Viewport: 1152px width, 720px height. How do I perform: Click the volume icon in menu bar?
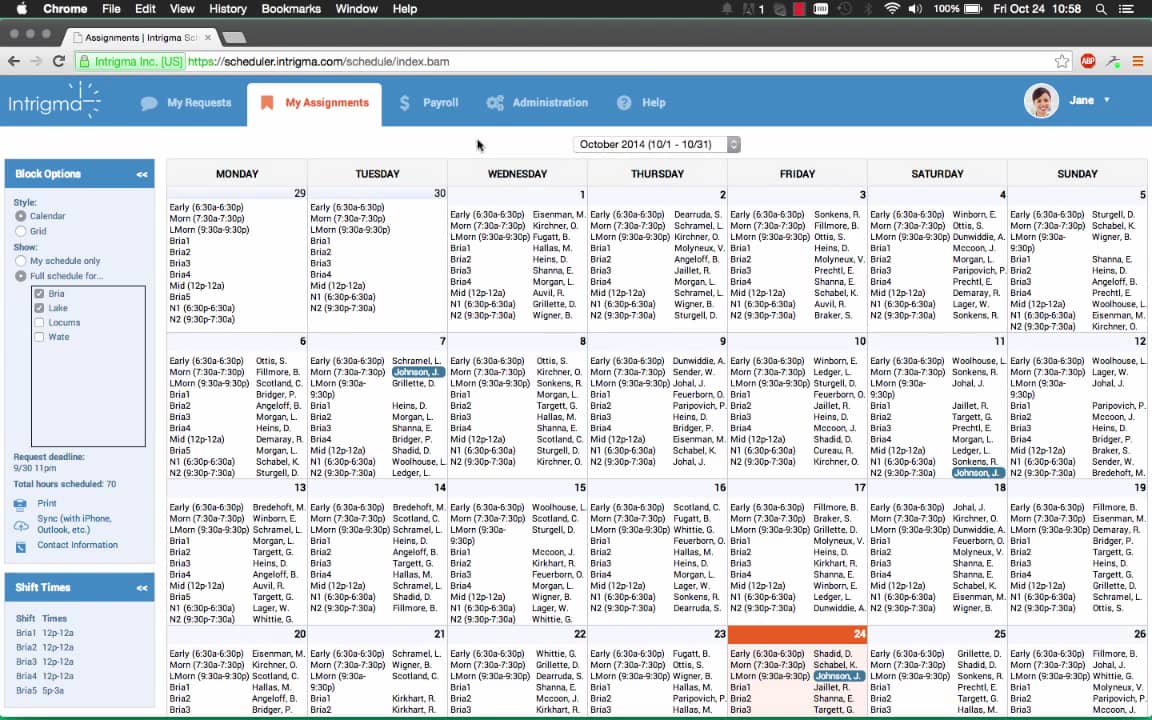tap(915, 9)
